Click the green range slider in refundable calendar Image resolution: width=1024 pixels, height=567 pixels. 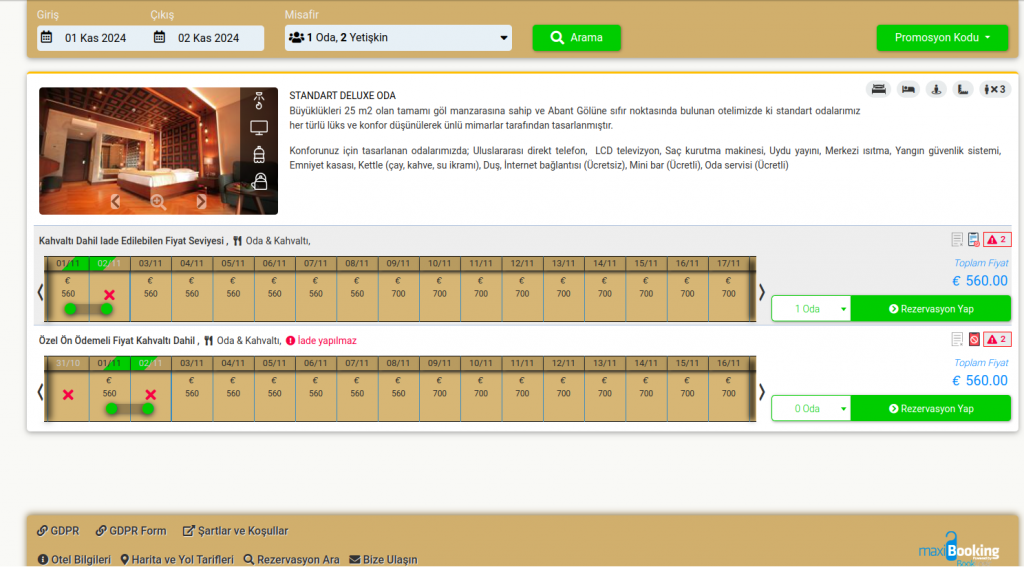[89, 309]
